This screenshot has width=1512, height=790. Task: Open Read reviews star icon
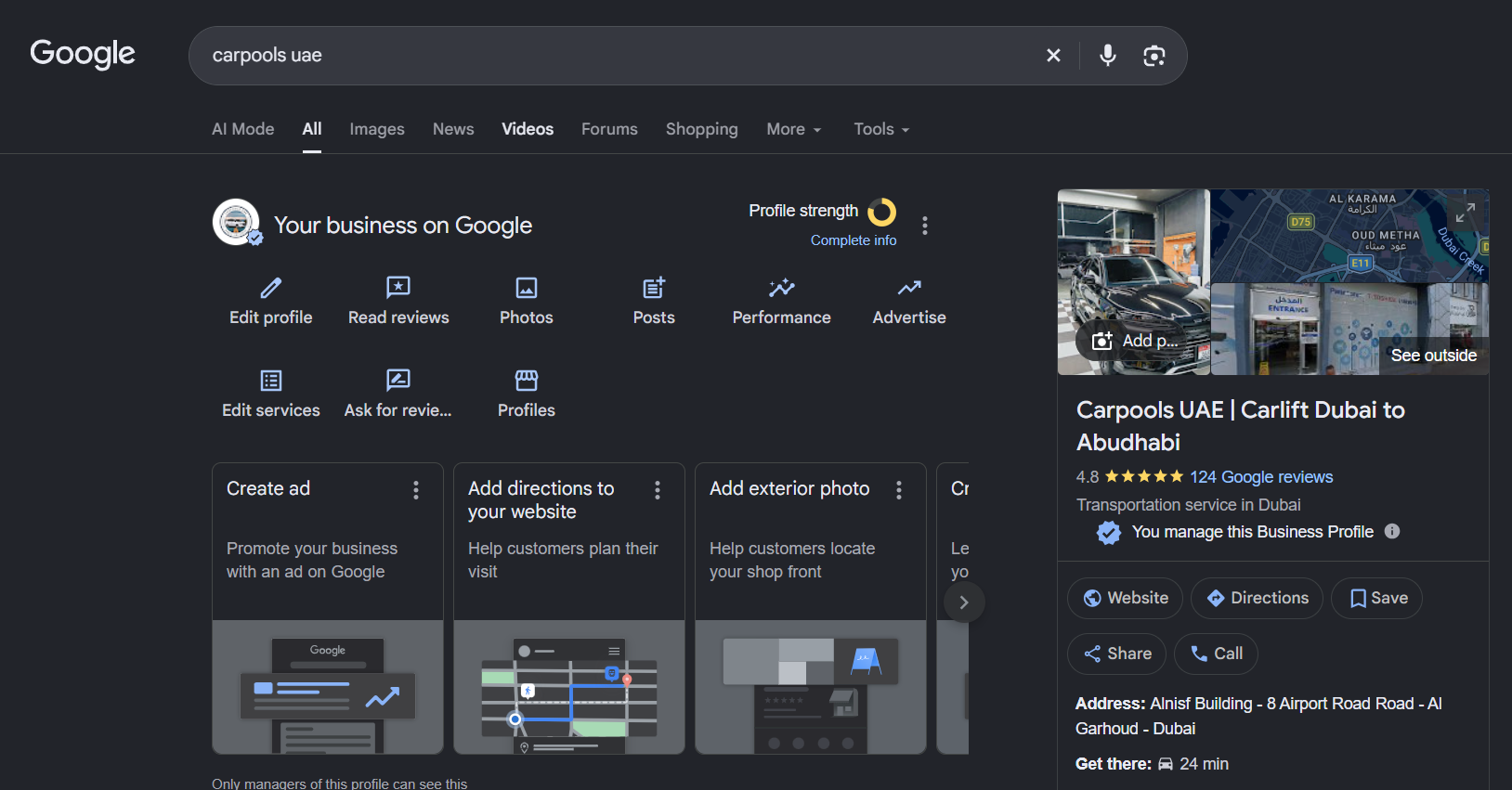point(398,288)
